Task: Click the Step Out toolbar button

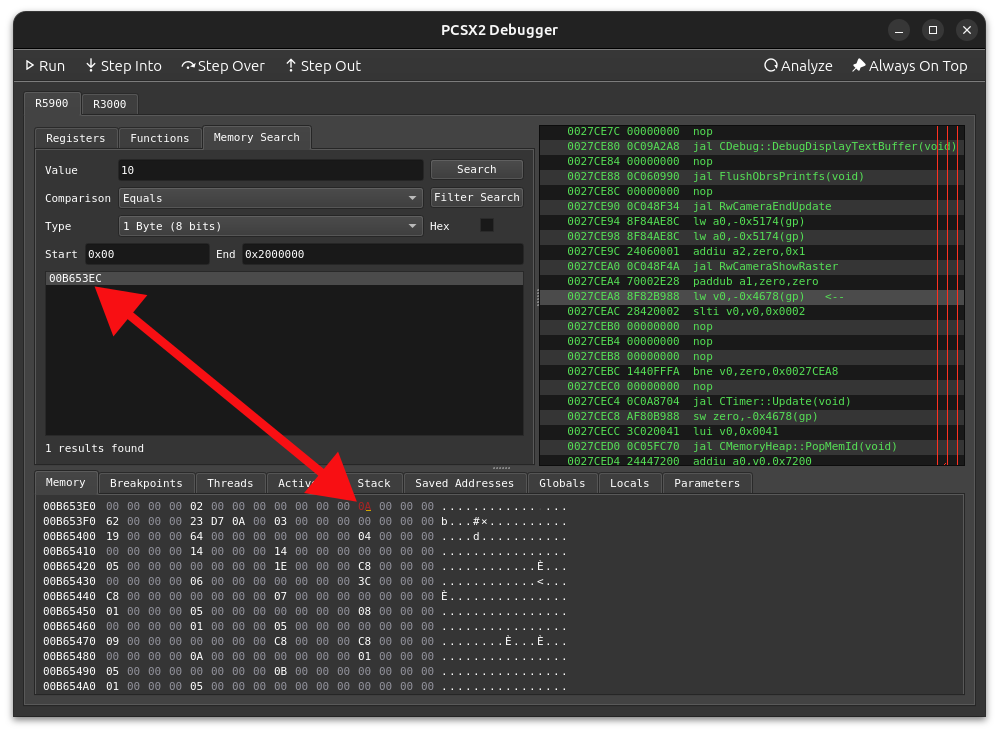Action: 323,66
